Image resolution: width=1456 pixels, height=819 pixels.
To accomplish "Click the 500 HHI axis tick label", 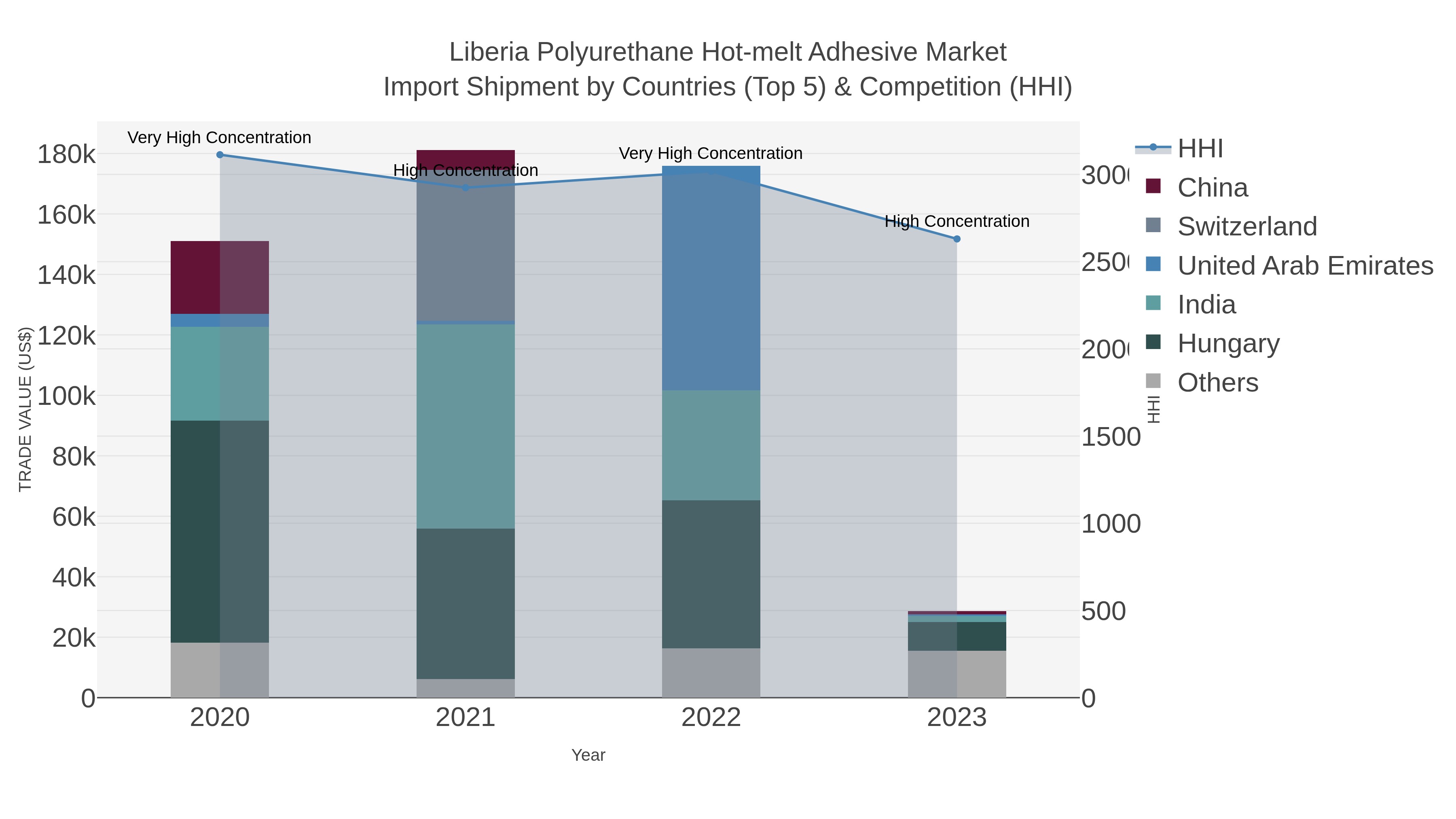I will [x=1104, y=611].
